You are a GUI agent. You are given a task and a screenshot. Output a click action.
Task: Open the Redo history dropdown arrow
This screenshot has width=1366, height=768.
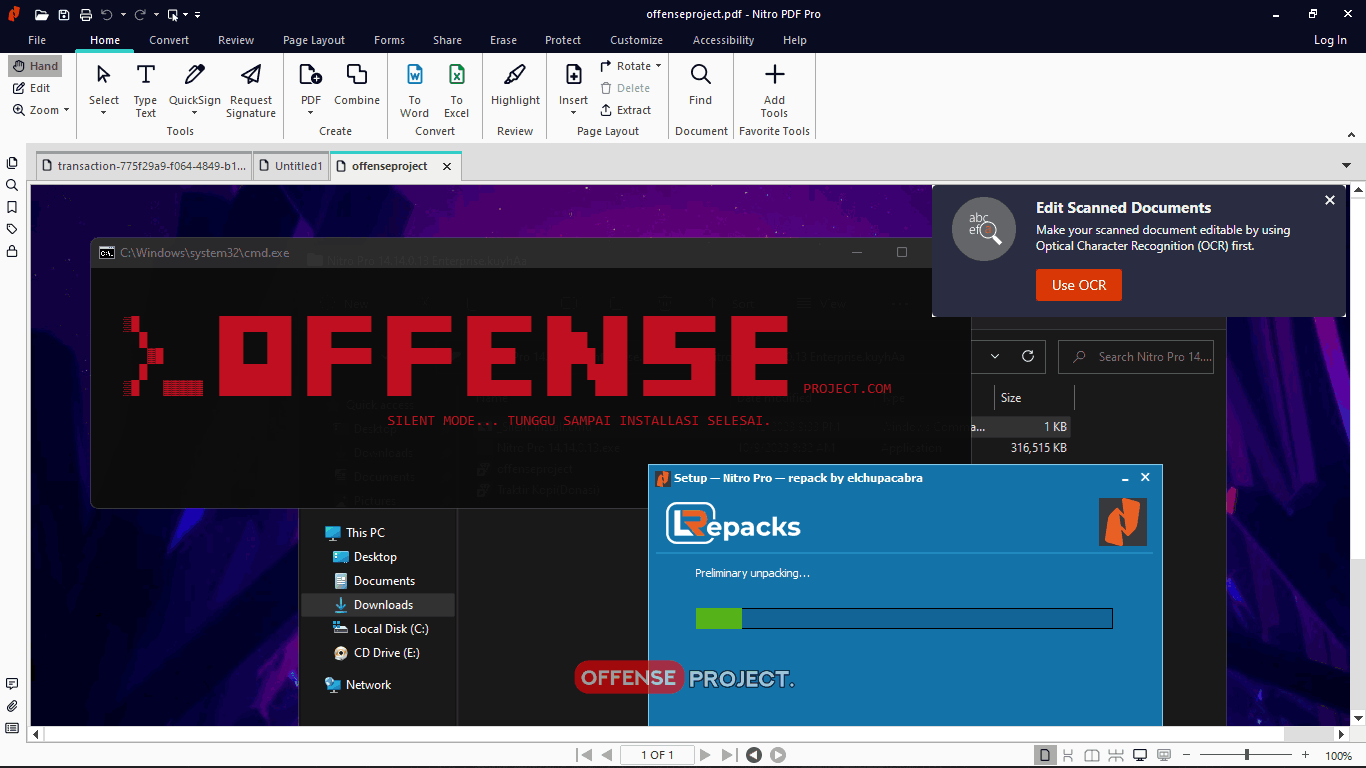click(x=157, y=15)
